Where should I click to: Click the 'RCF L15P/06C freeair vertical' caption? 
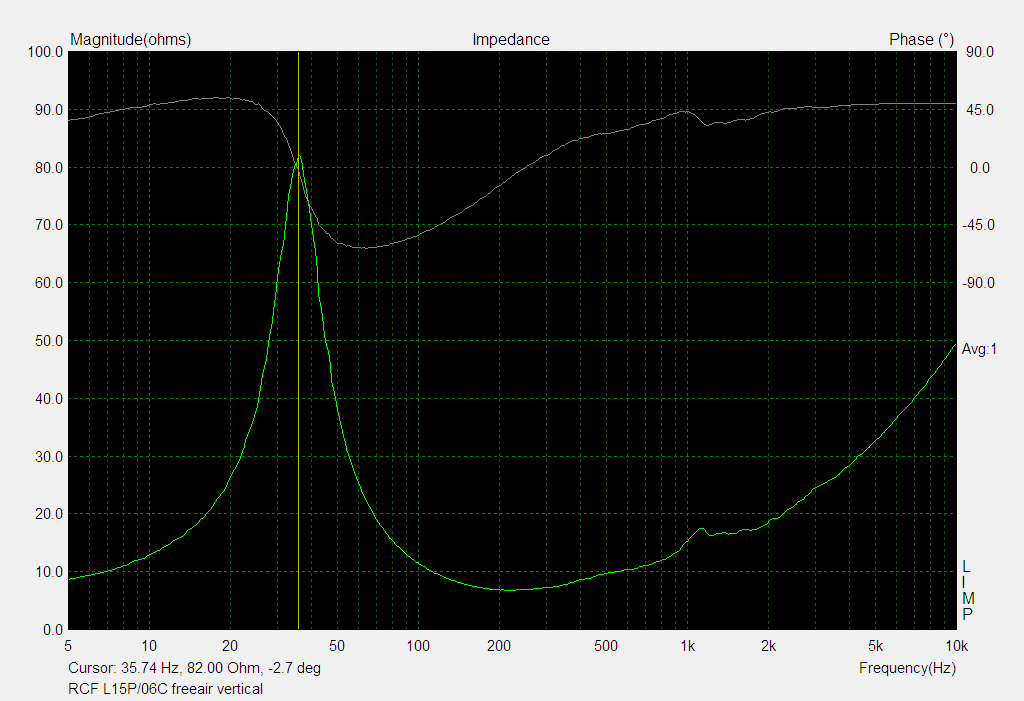click(165, 689)
